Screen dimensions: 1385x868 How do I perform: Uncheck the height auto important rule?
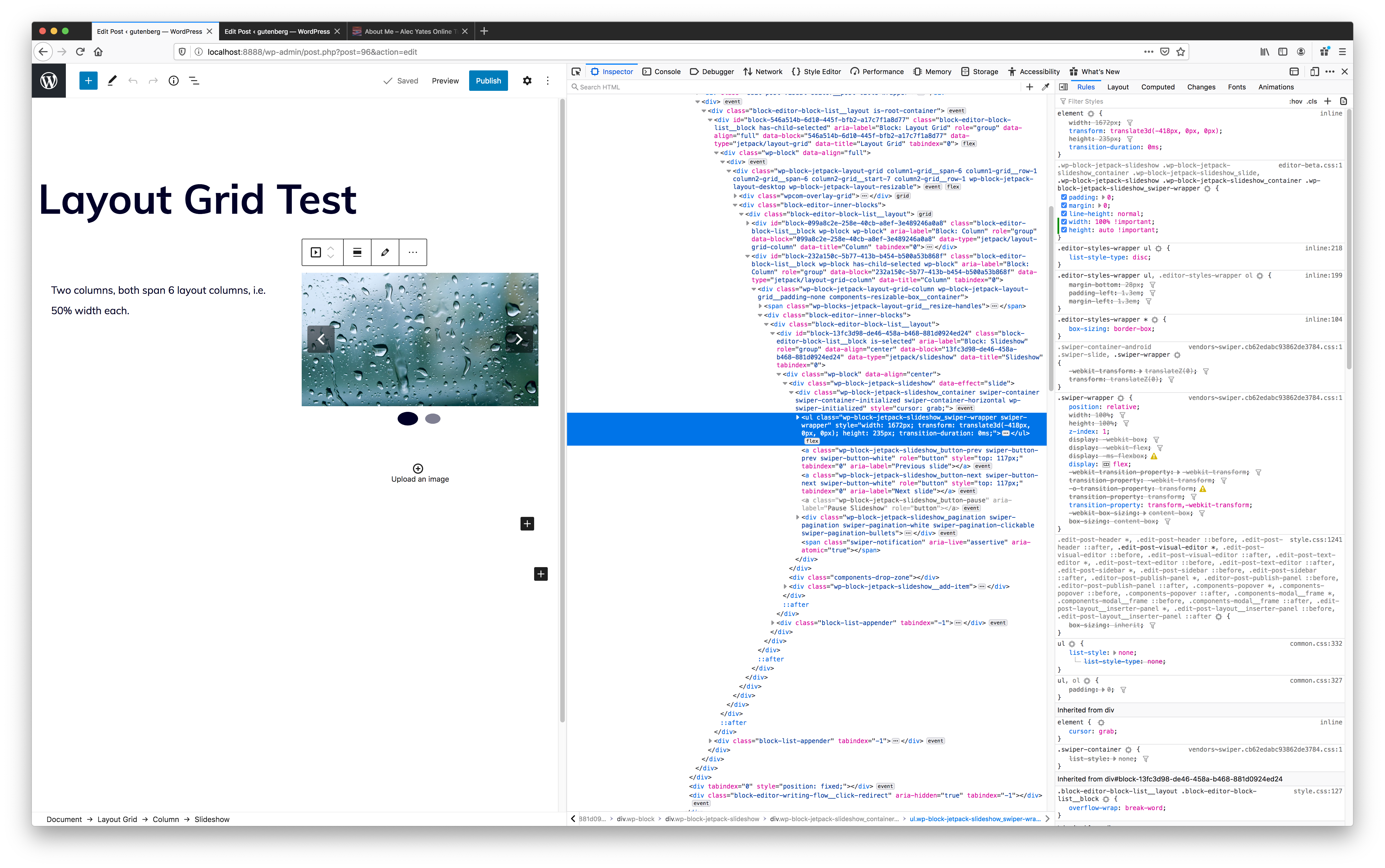point(1063,230)
